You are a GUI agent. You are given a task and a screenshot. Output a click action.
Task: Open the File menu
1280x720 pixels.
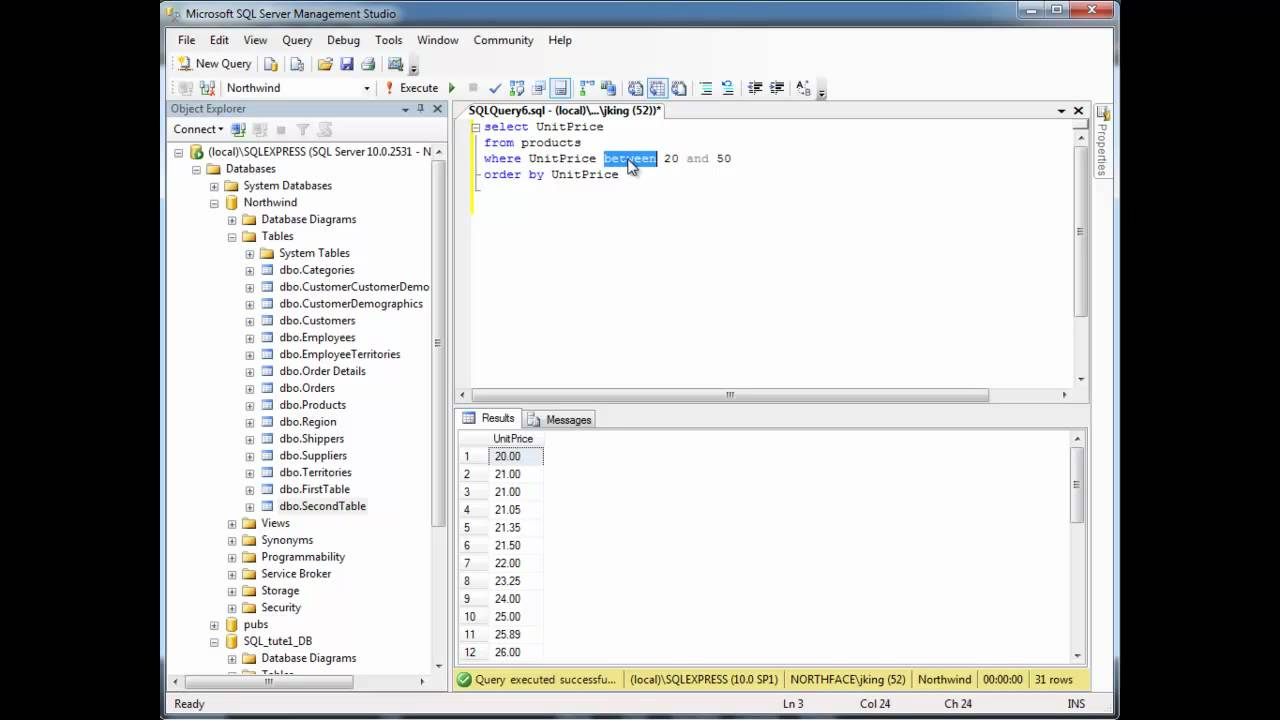pyautogui.click(x=187, y=40)
